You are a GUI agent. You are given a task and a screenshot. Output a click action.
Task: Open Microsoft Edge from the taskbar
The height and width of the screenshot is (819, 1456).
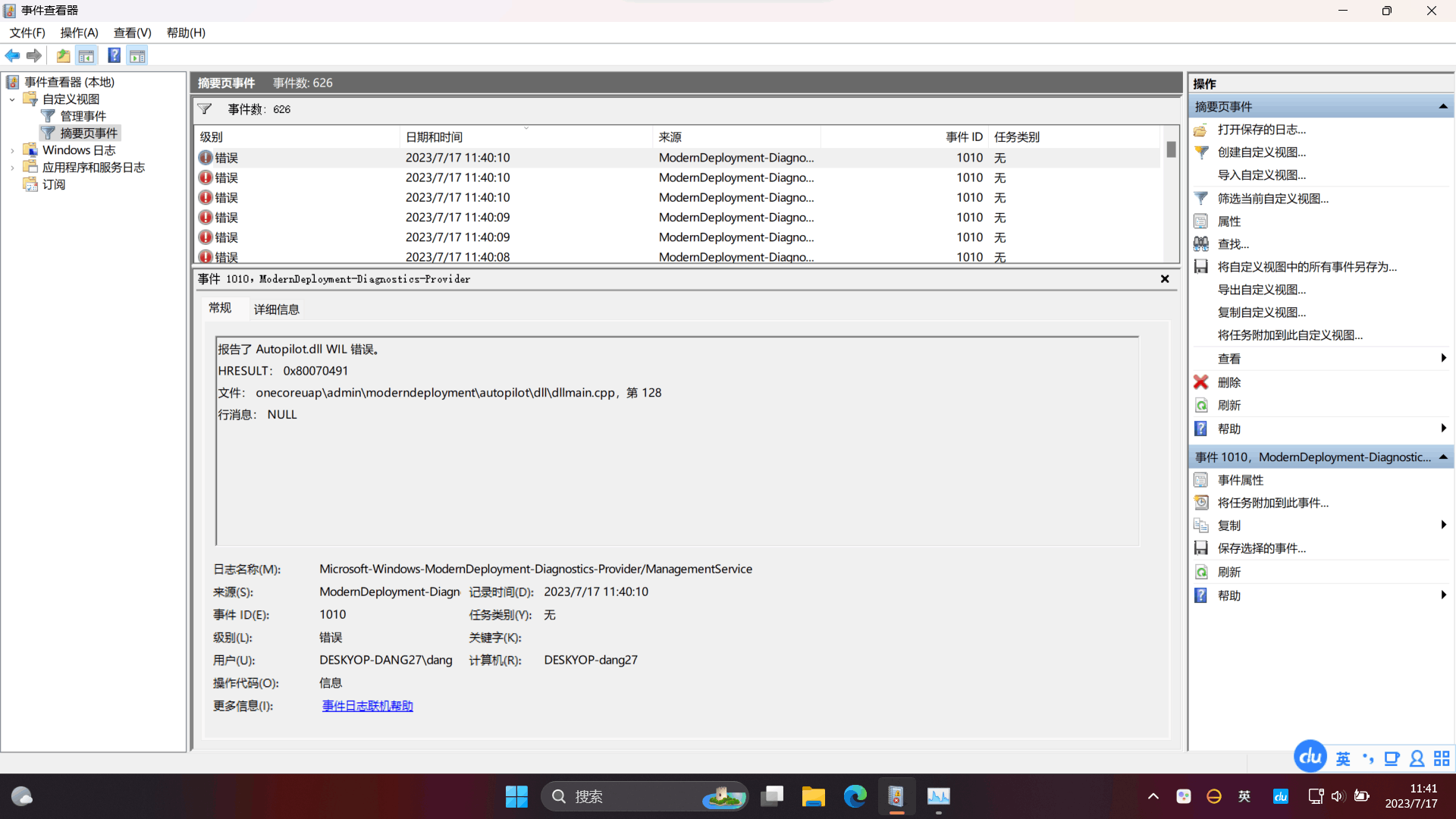(x=855, y=796)
